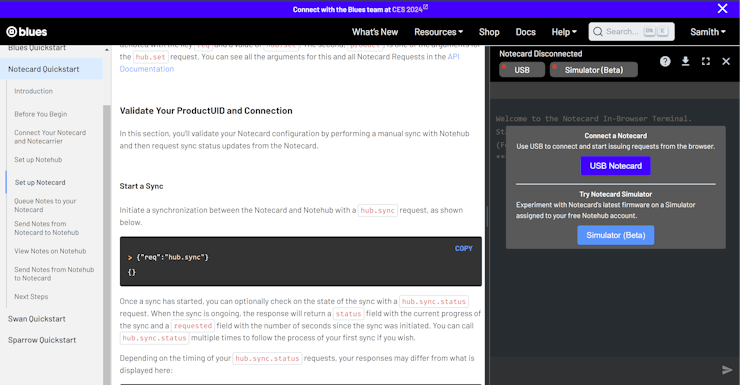
Task: Expand the Help dropdown menu
Action: (564, 32)
